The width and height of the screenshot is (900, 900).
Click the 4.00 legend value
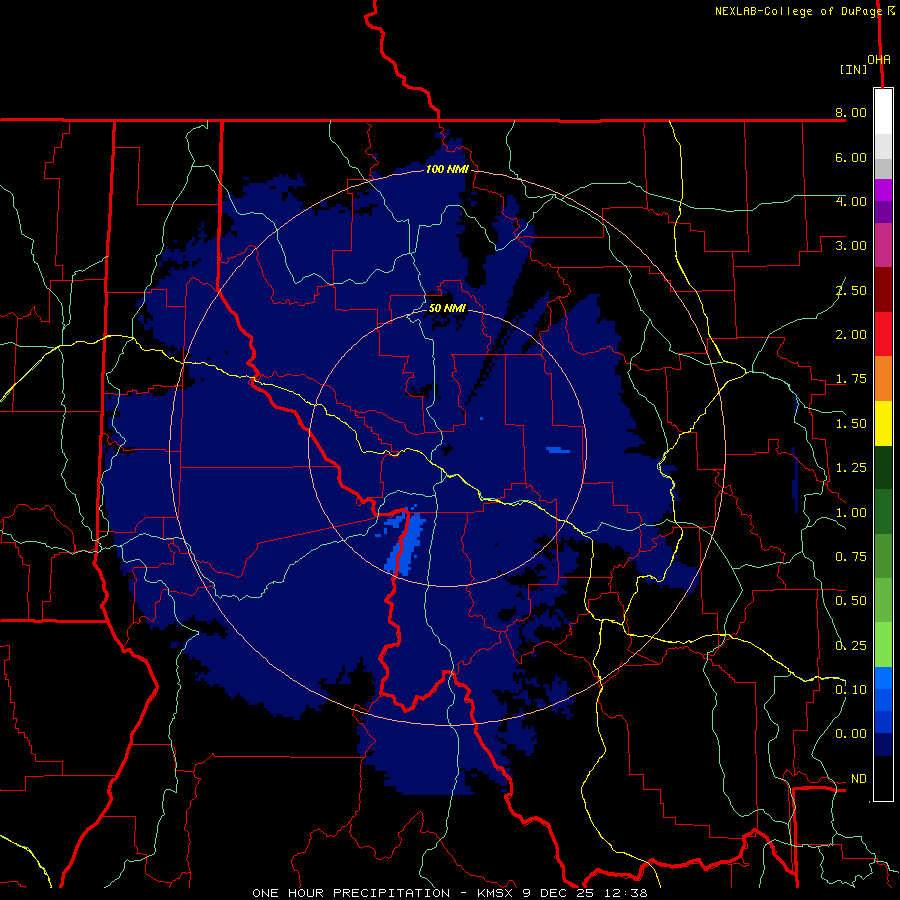coord(851,201)
